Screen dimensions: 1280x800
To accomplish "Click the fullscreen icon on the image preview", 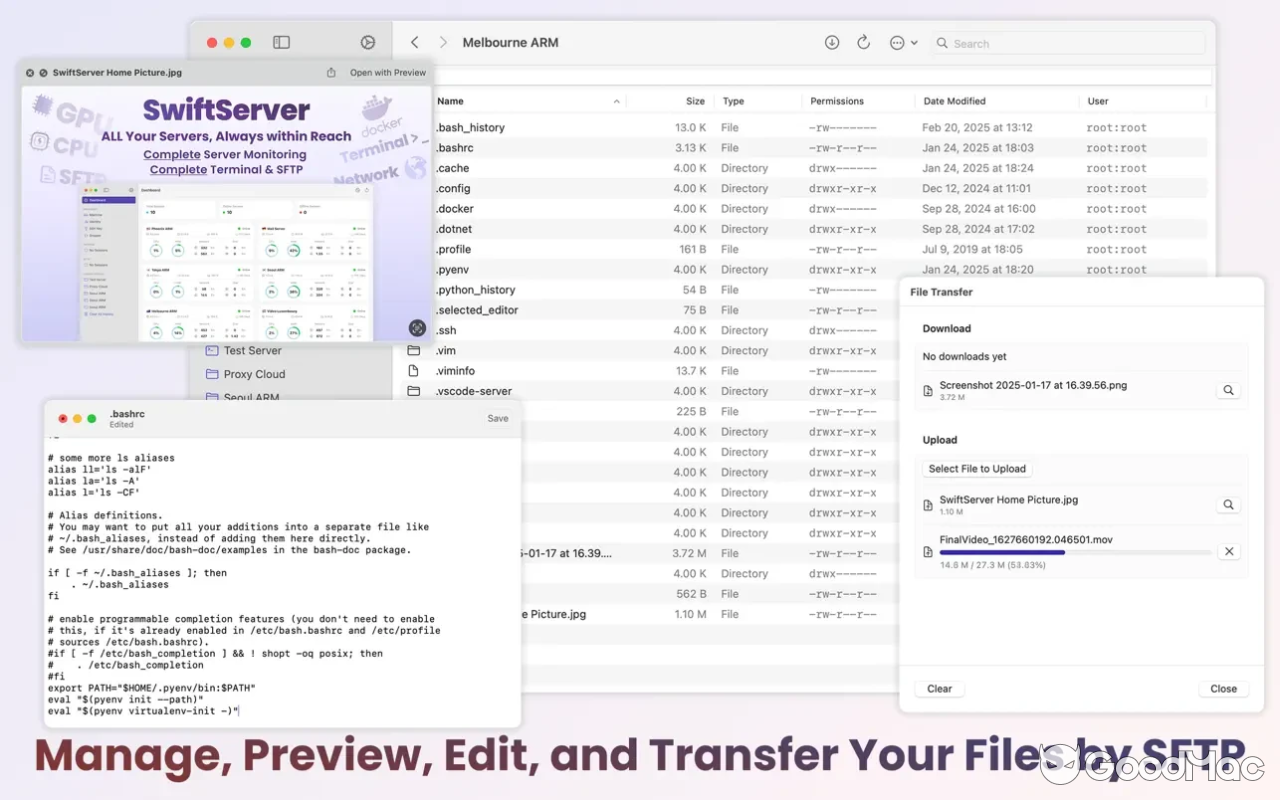I will (x=417, y=328).
